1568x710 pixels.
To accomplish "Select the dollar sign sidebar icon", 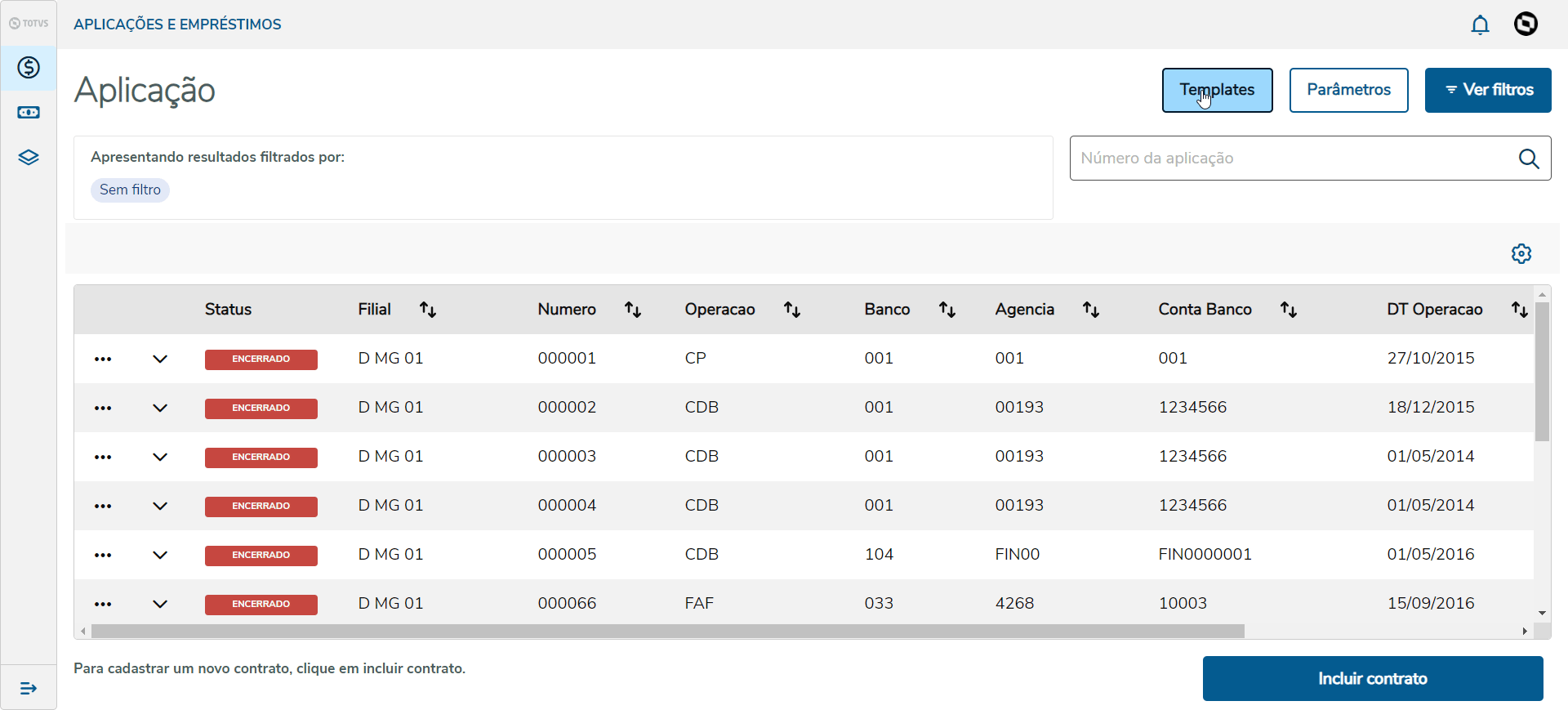I will click(29, 67).
